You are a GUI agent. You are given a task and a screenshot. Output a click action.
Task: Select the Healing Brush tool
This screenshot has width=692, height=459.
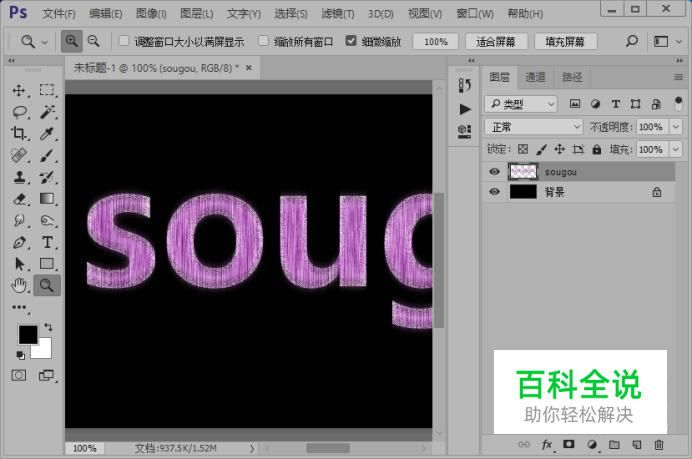pos(19,155)
